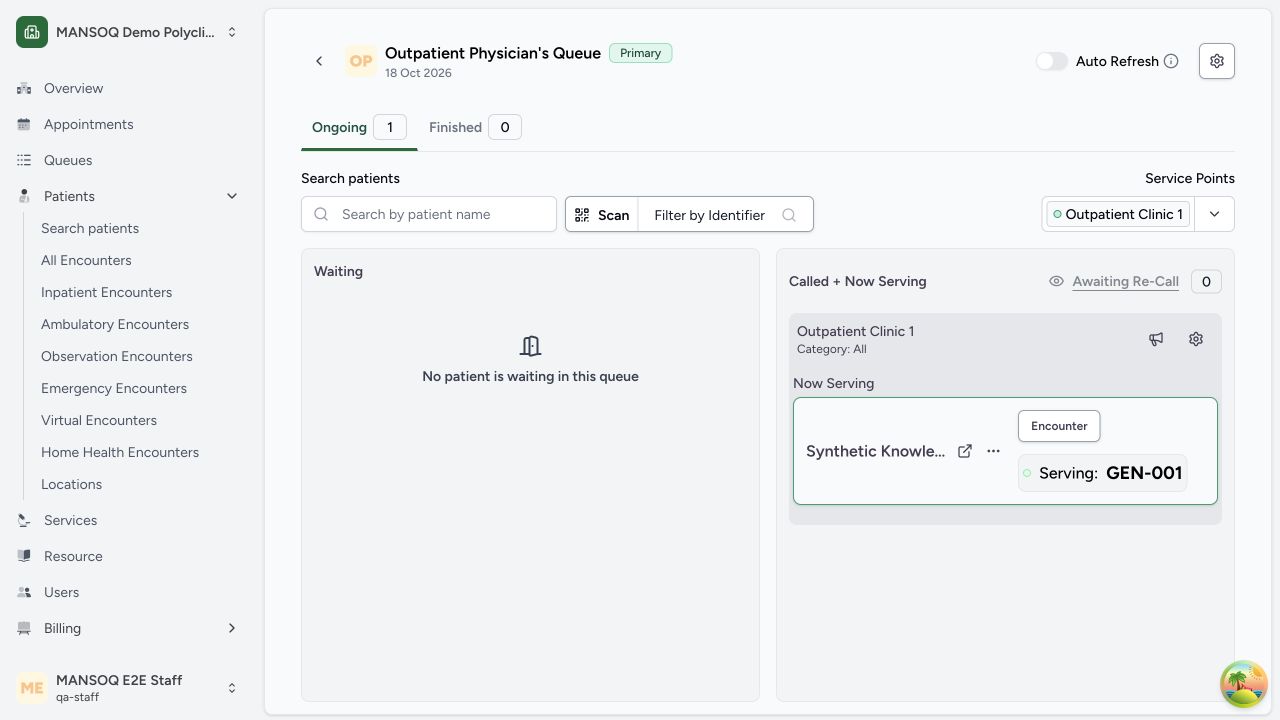1280x720 pixels.
Task: Click the Encounter button
Action: coord(1059,426)
